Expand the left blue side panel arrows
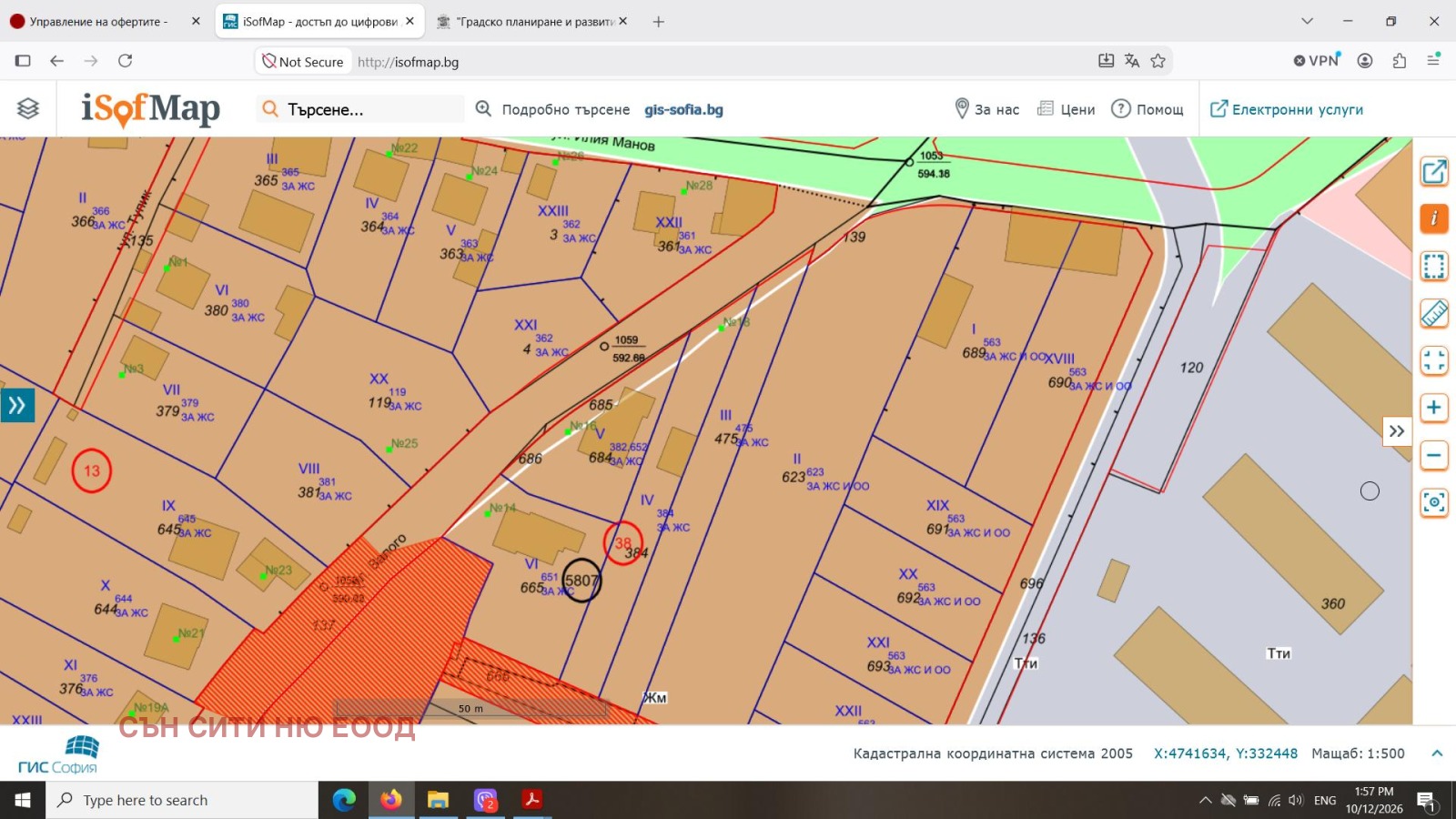 tap(17, 405)
